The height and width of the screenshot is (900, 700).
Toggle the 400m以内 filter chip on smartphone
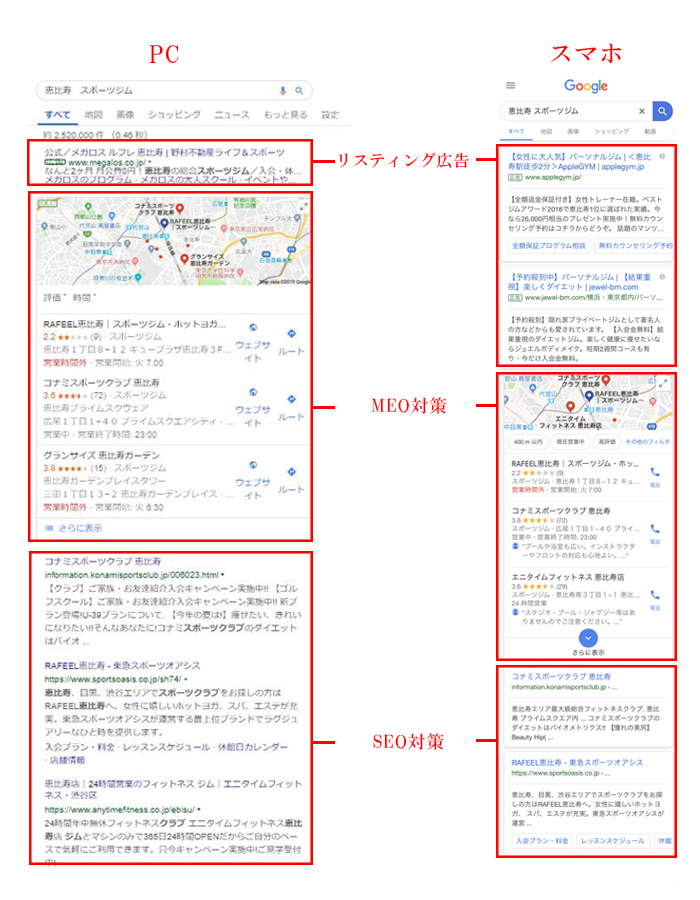point(528,442)
